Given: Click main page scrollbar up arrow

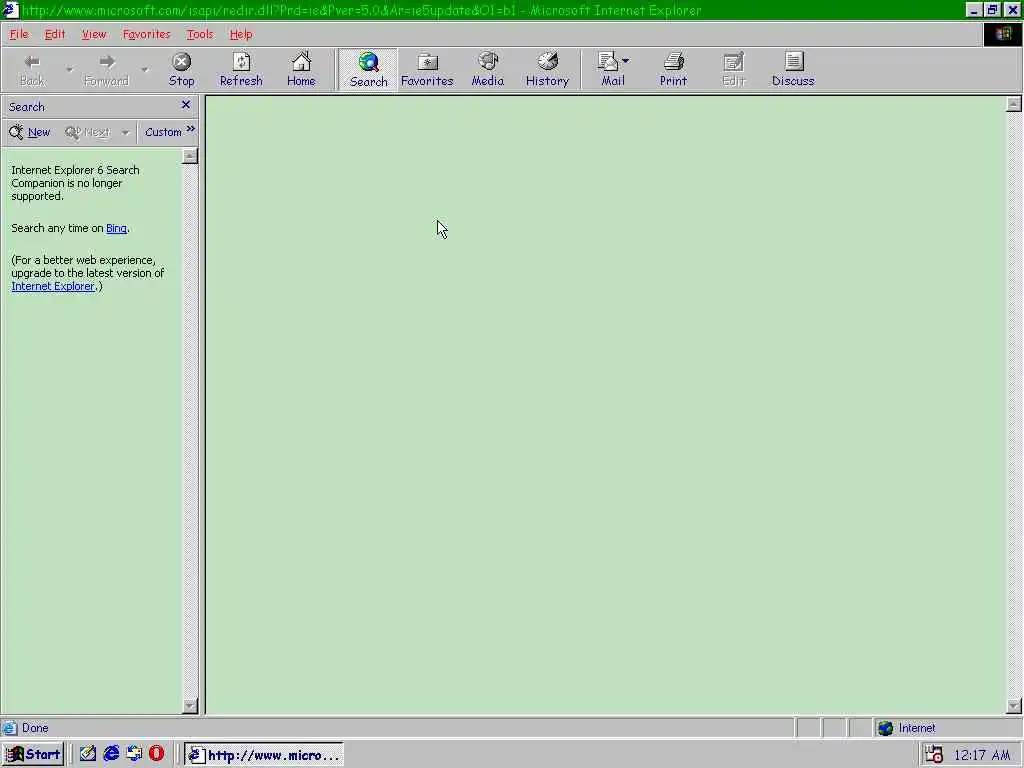Looking at the screenshot, I should pos(1014,104).
